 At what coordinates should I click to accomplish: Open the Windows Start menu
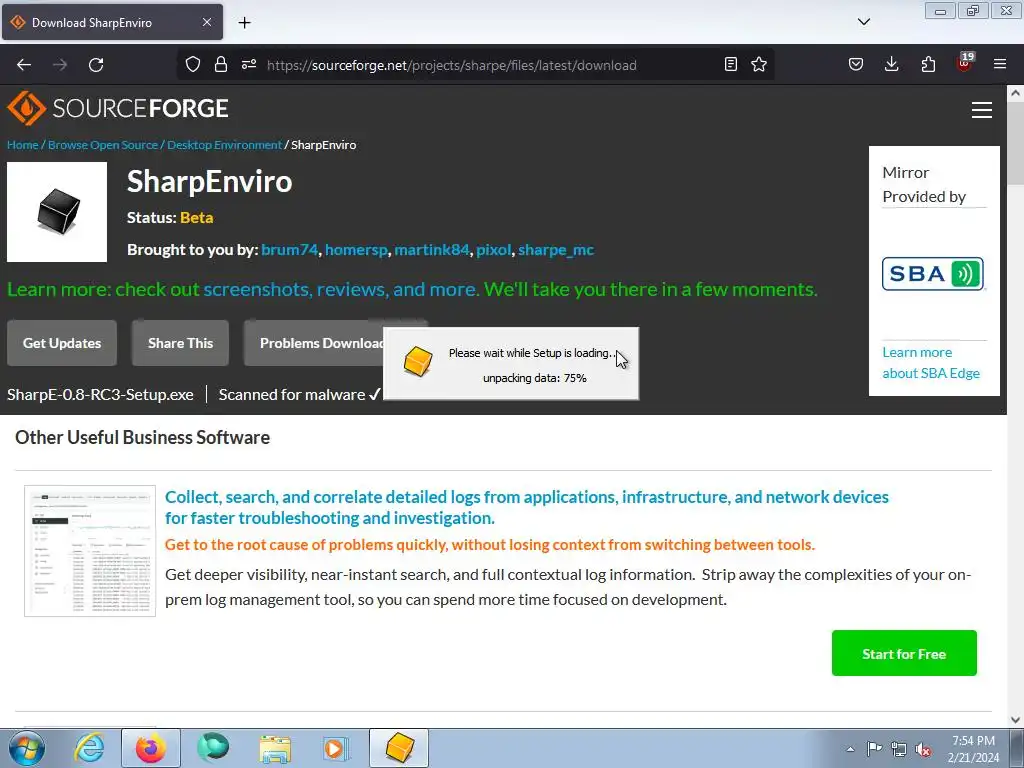(x=27, y=748)
